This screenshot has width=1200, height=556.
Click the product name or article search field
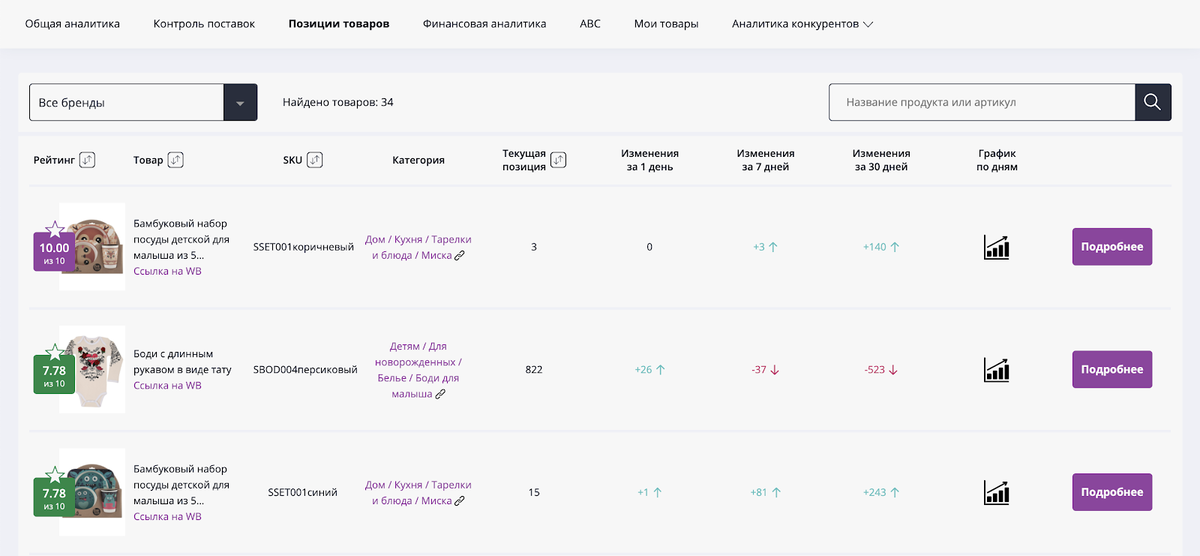pos(981,102)
